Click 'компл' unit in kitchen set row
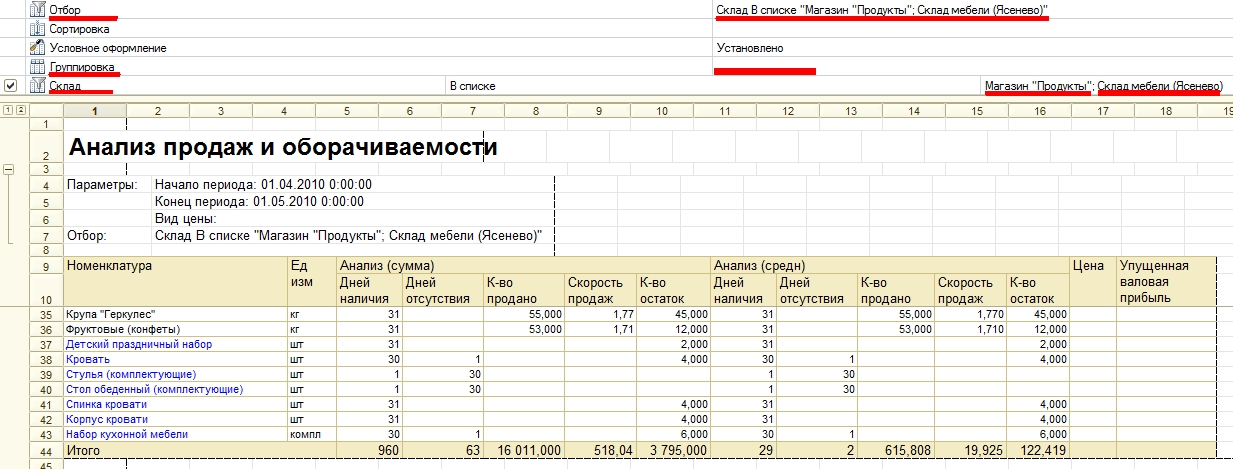Screen dimensions: 1233x469 point(304,434)
